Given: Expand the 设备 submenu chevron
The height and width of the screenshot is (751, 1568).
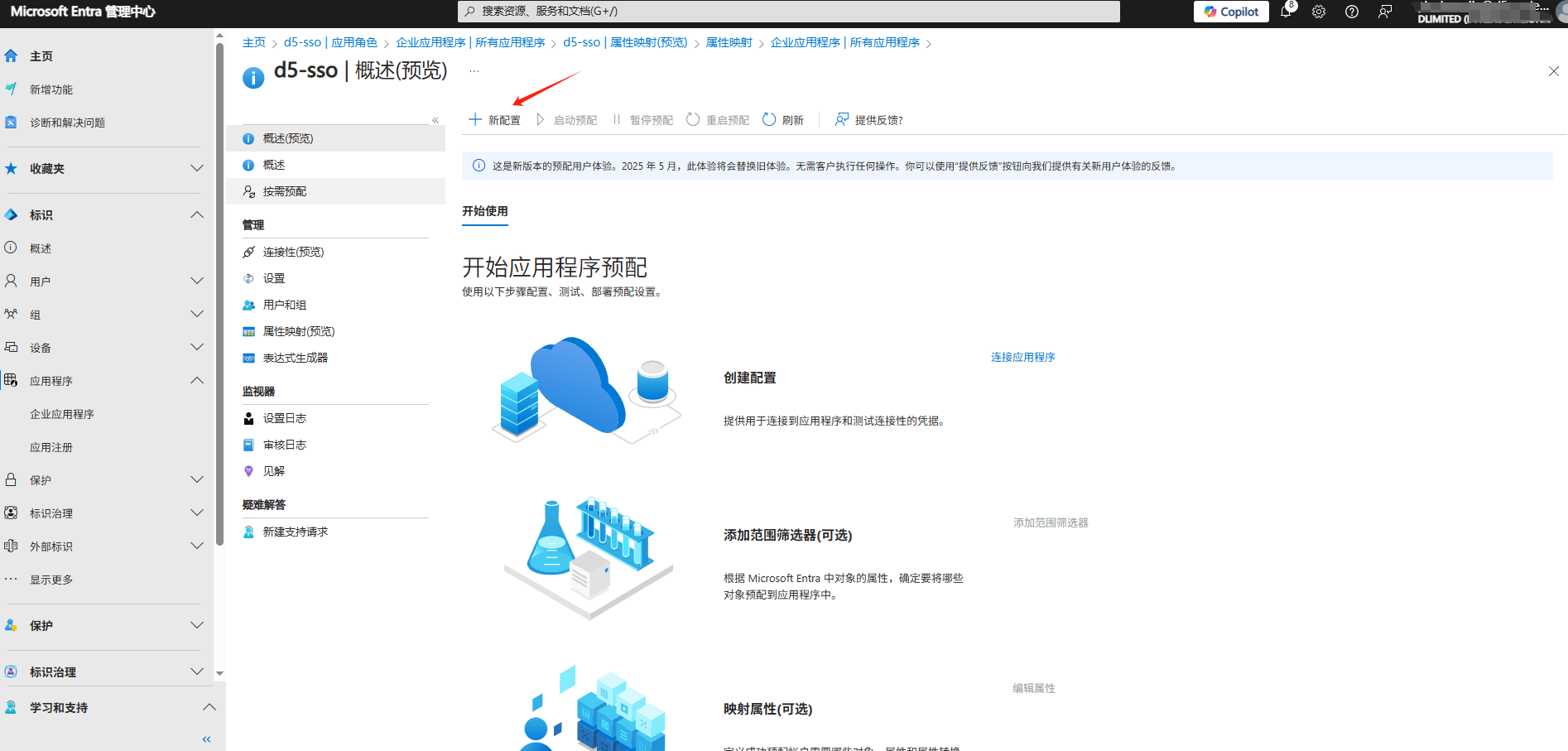Looking at the screenshot, I should pyautogui.click(x=197, y=347).
